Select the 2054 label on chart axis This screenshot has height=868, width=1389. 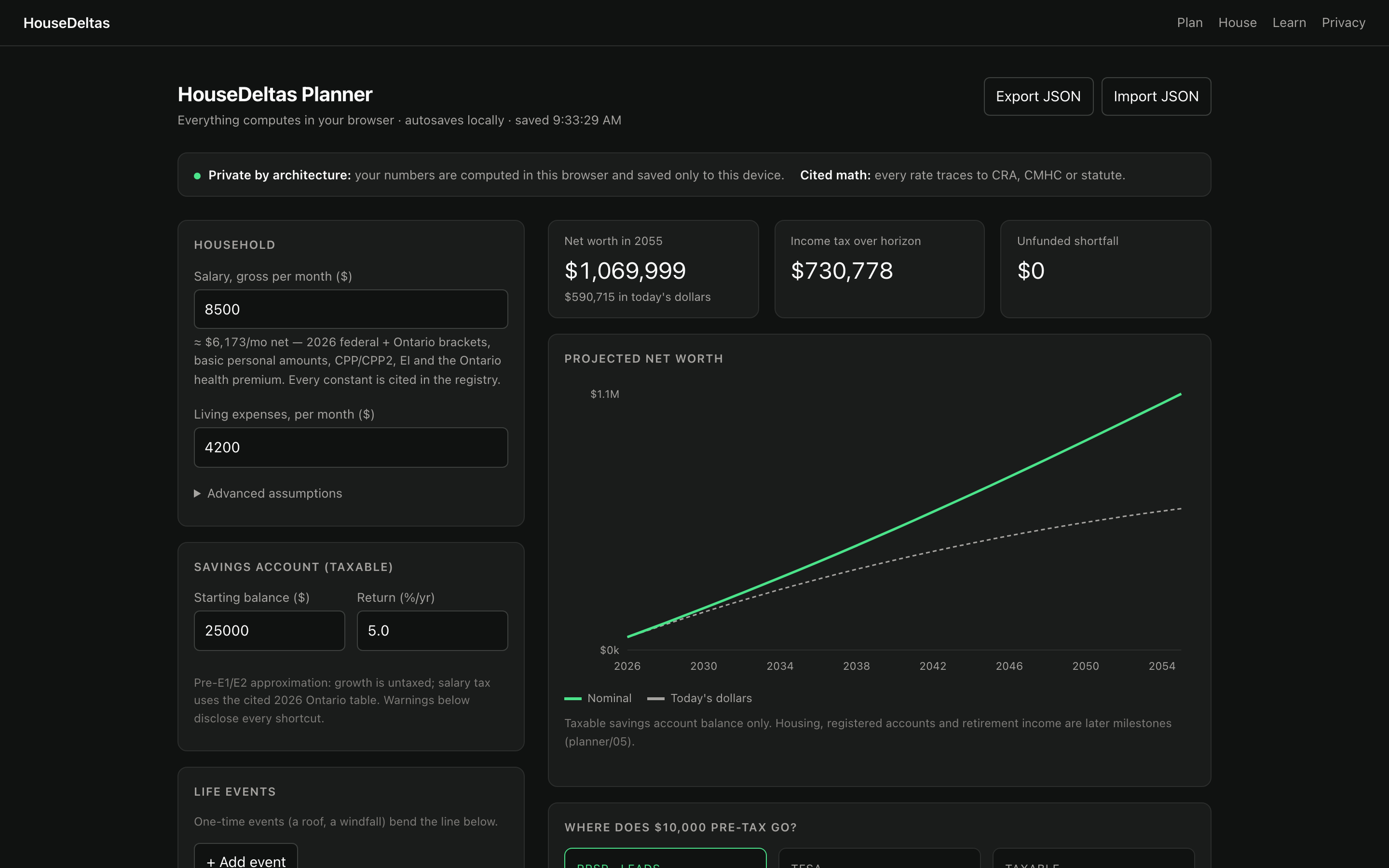(1162, 666)
